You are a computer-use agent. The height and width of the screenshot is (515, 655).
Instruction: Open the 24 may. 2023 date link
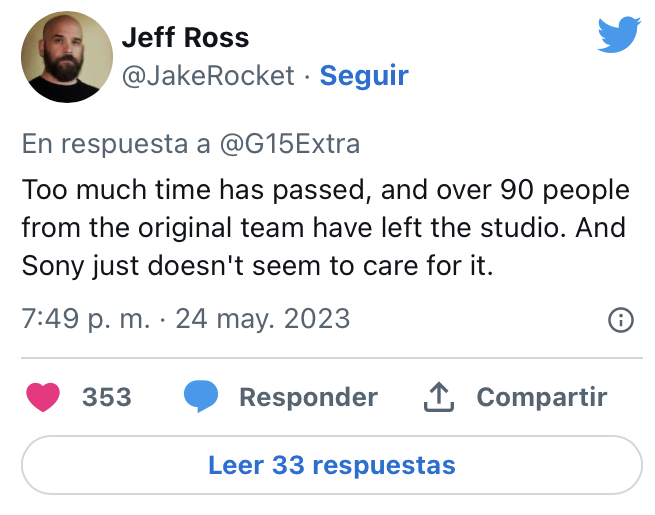[262, 319]
